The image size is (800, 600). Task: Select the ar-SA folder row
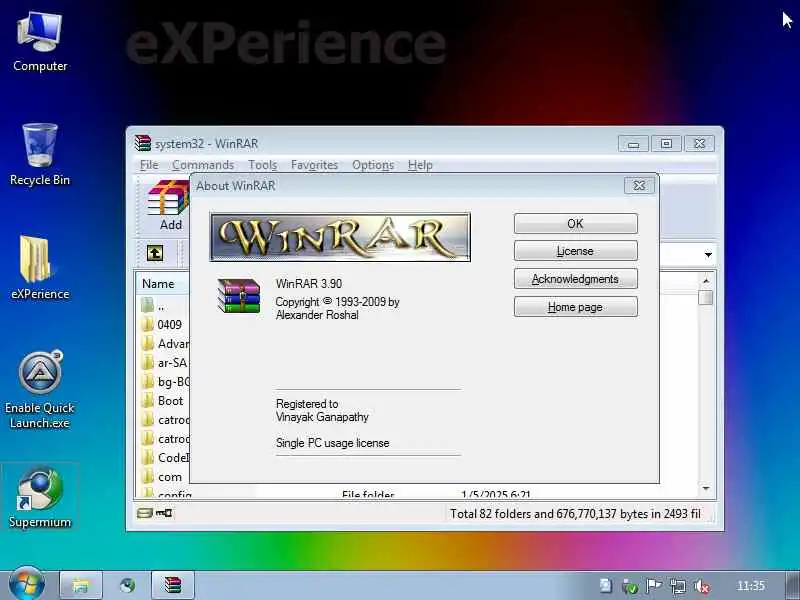(164, 363)
